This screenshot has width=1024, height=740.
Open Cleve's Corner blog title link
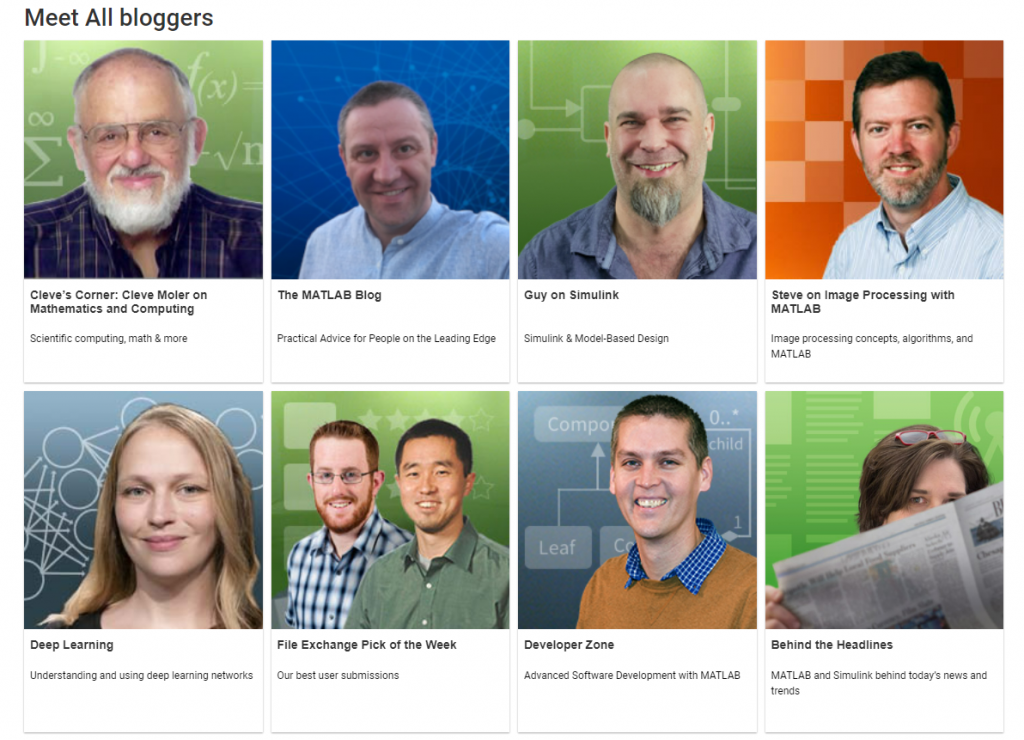118,302
